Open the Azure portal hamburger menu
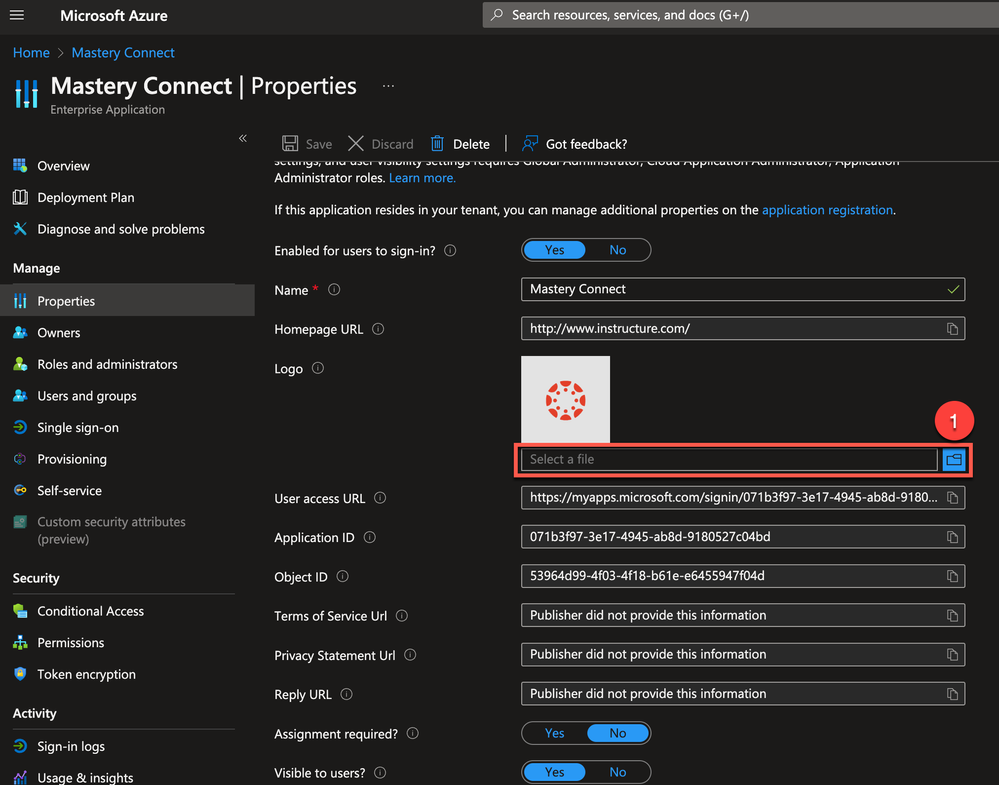The height and width of the screenshot is (785, 999). tap(17, 15)
